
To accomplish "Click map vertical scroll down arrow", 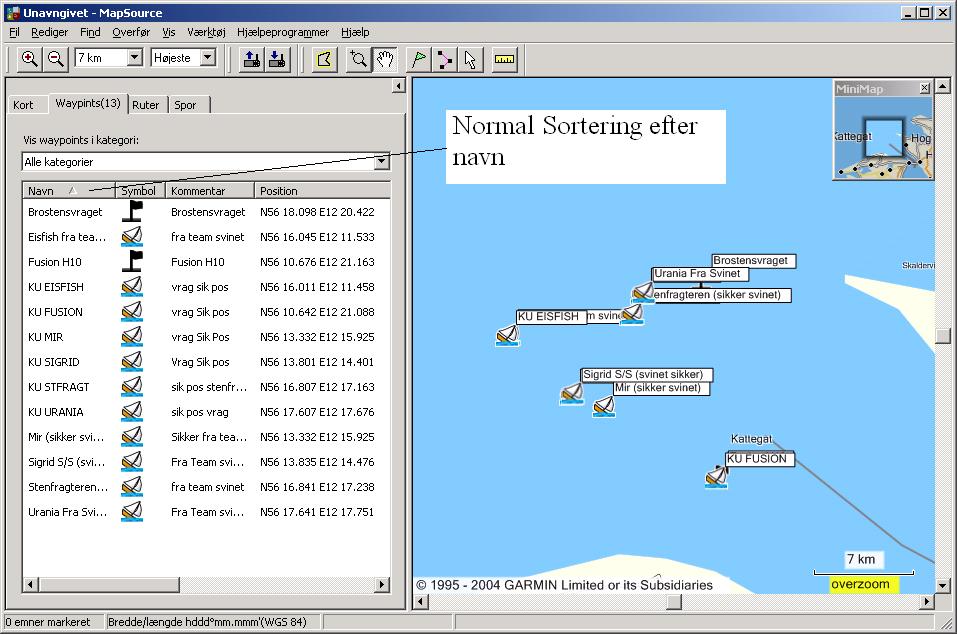I will pos(942,586).
